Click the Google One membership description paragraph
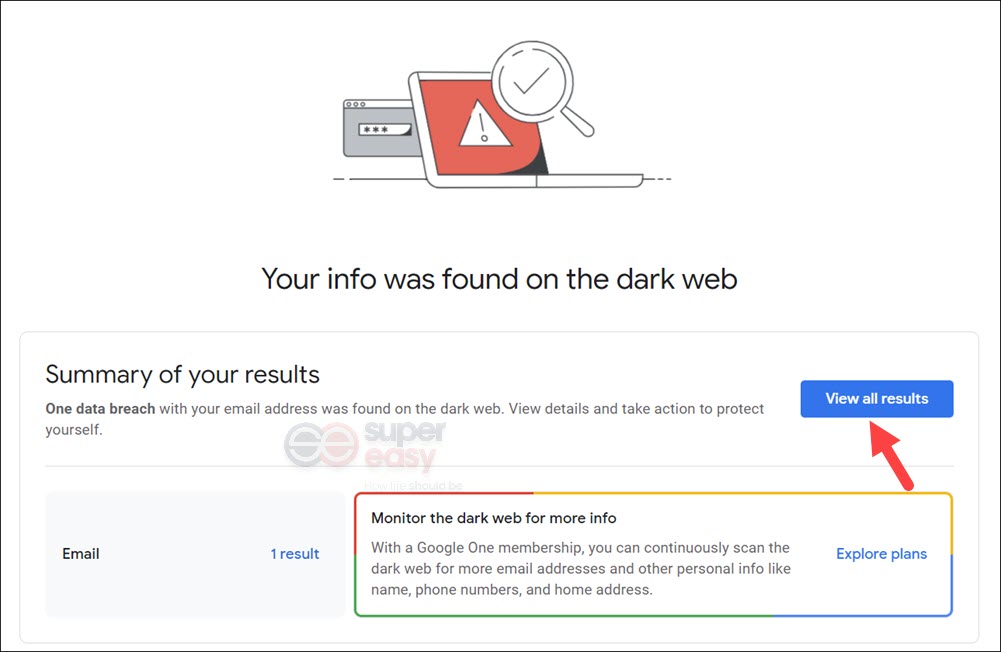The image size is (1001, 652). click(x=580, y=568)
